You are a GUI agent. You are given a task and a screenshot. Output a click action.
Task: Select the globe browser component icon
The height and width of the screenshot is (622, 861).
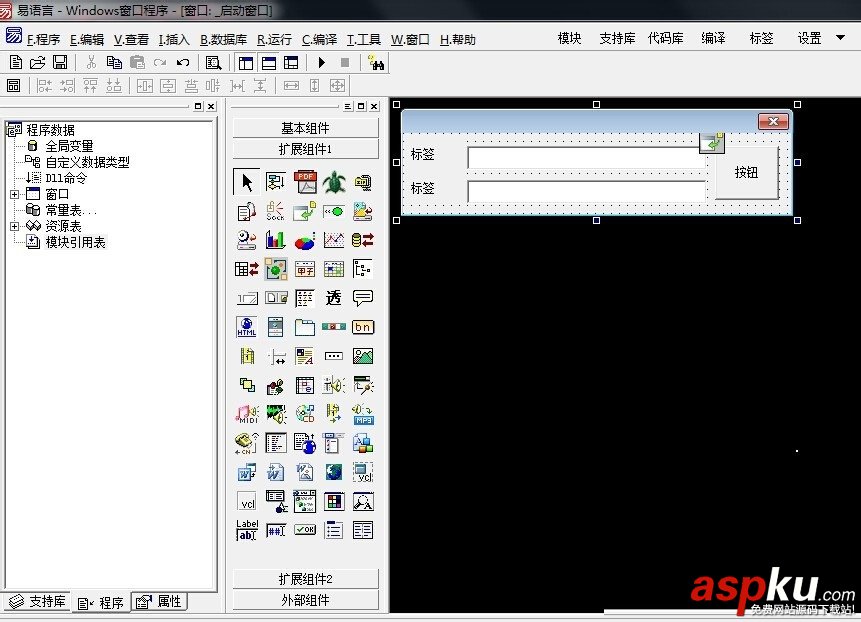click(x=334, y=472)
